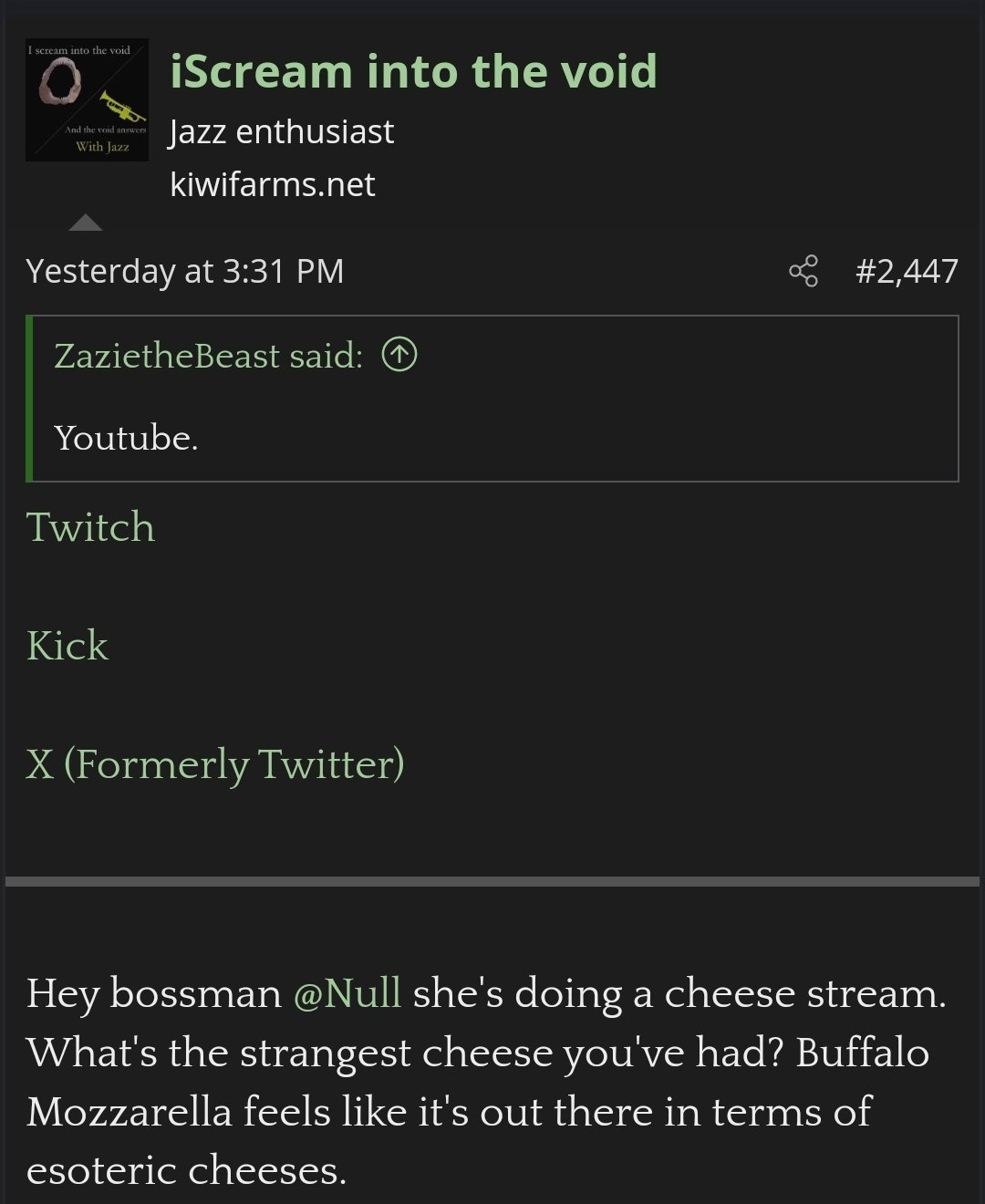The width and height of the screenshot is (985, 1204).
Task: Click the gray divider bar between posts
Action: pyautogui.click(x=493, y=881)
